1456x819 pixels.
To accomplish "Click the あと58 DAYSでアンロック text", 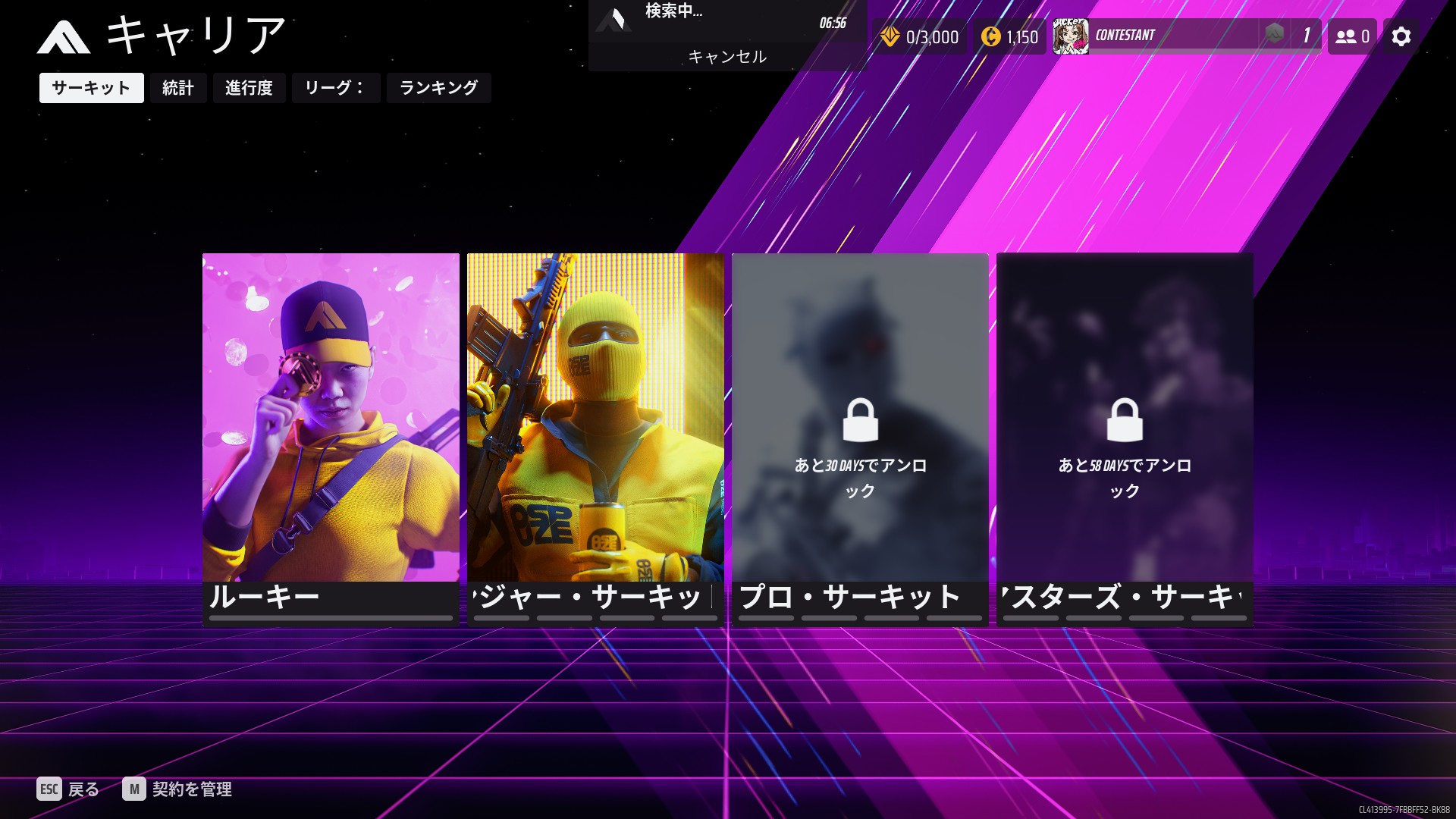I will pyautogui.click(x=1125, y=478).
